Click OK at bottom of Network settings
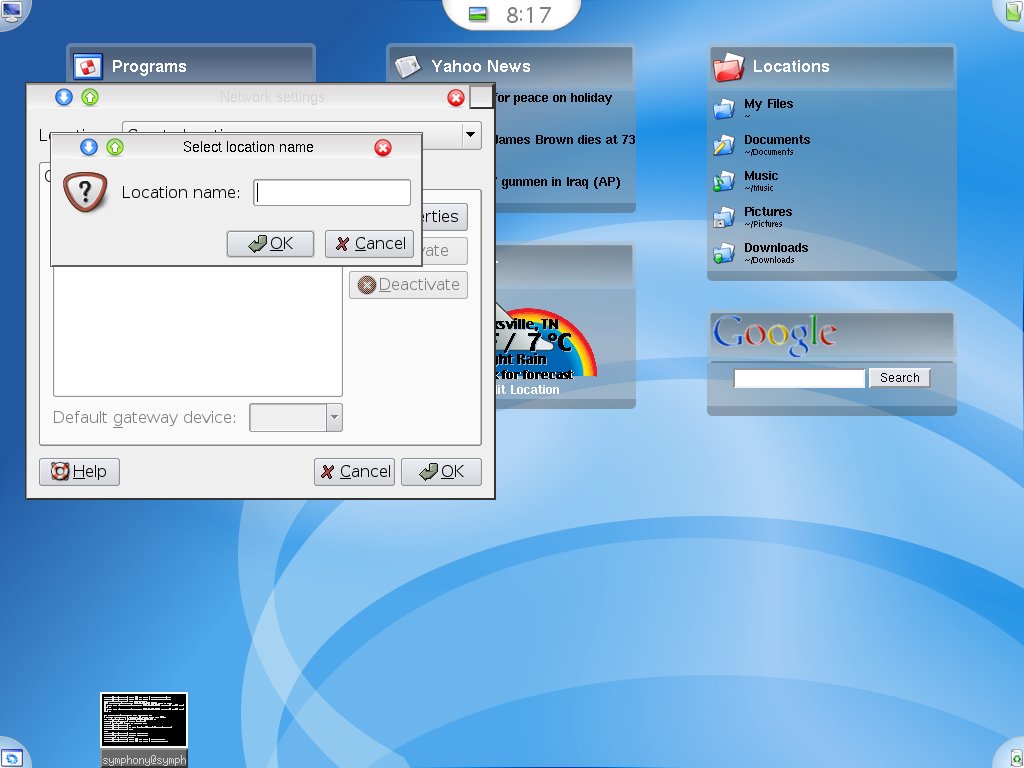 click(441, 472)
